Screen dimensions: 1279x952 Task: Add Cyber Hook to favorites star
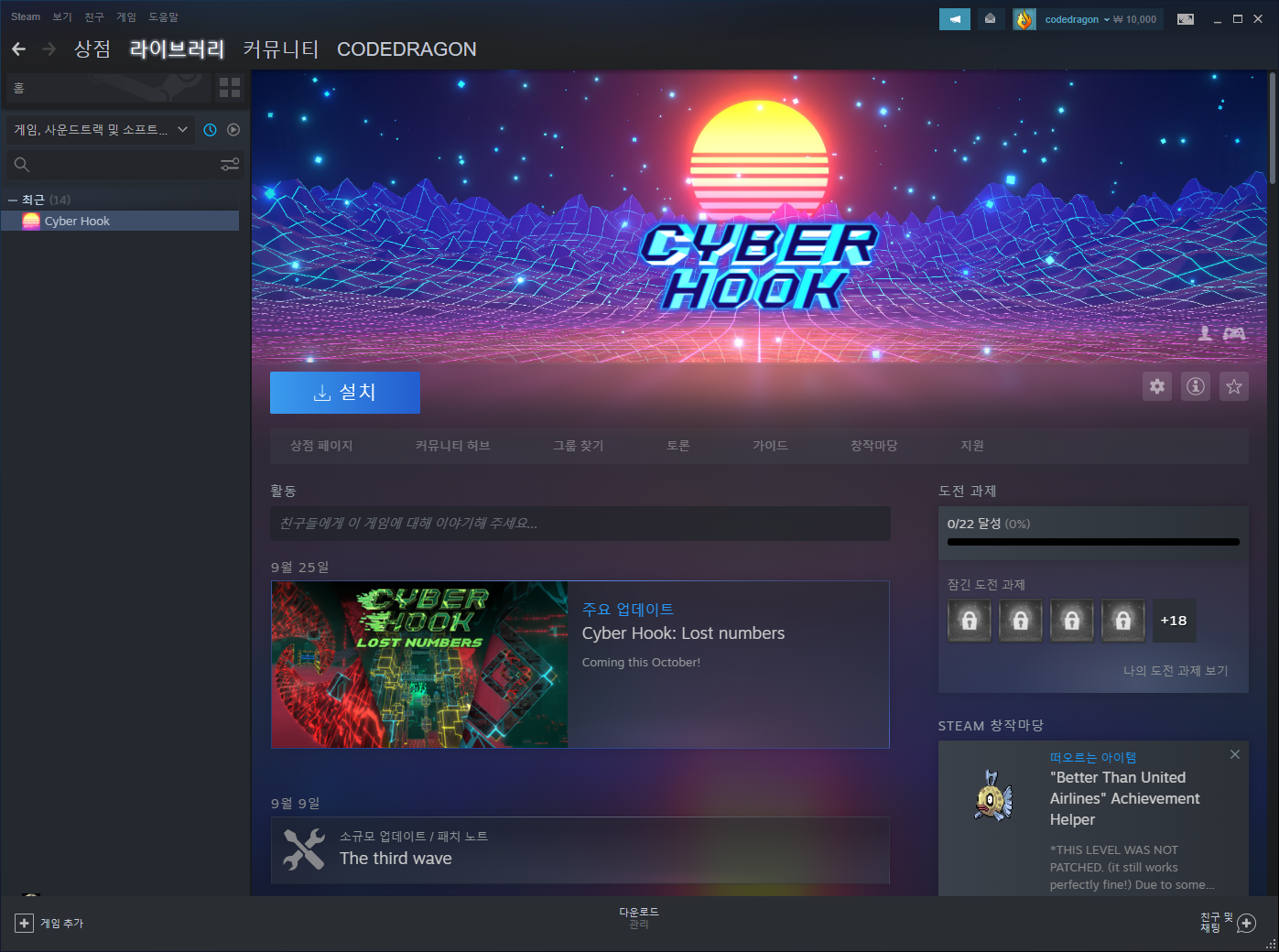tap(1234, 386)
